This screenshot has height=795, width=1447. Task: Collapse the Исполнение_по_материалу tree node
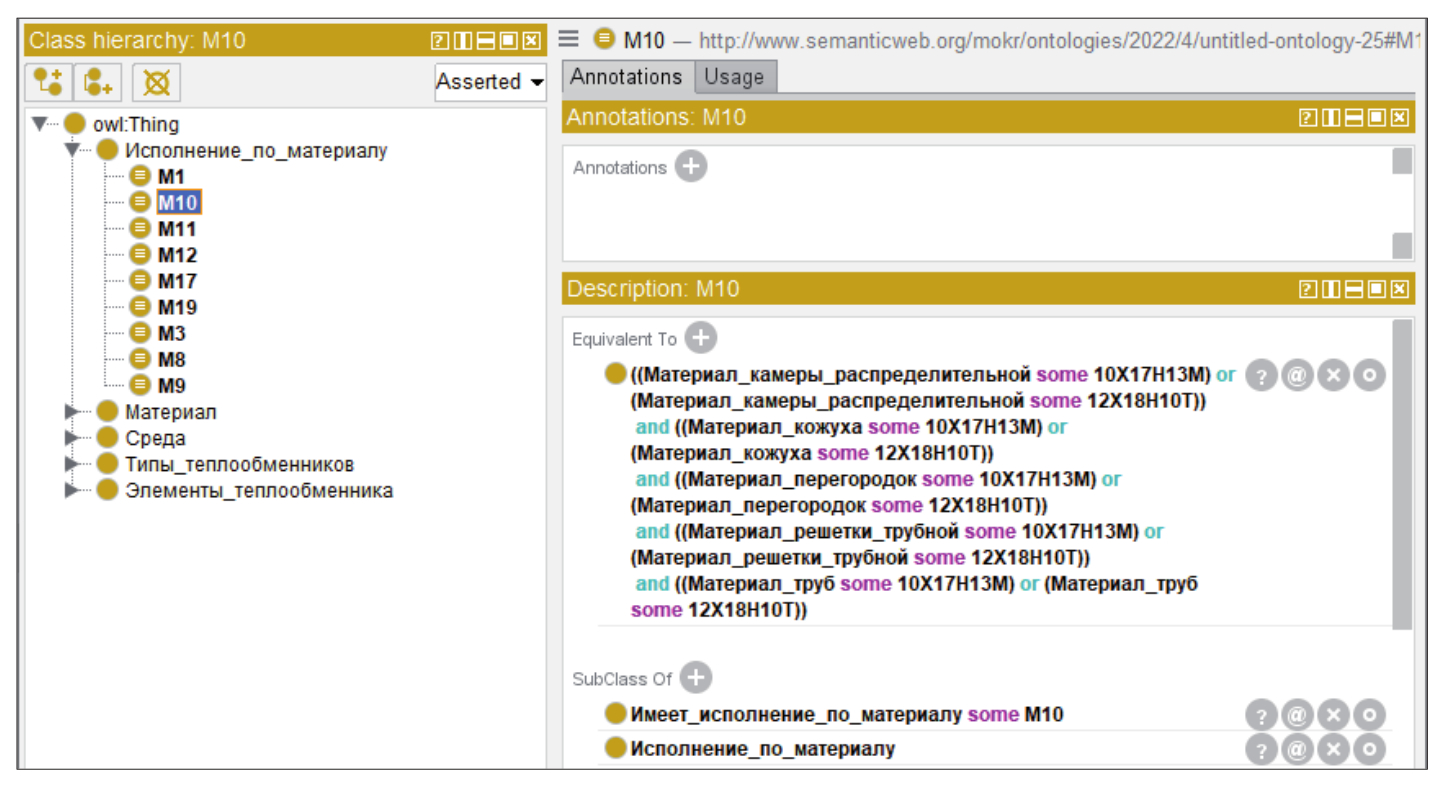(x=72, y=151)
